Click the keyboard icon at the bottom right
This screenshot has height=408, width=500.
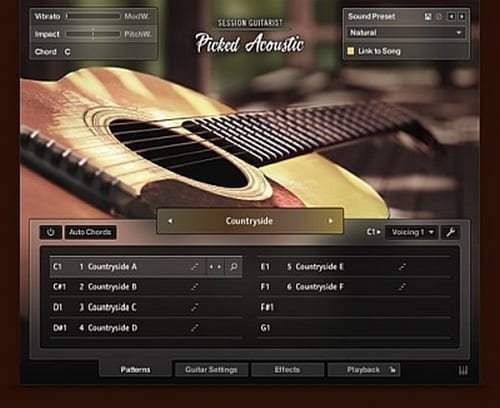463,370
